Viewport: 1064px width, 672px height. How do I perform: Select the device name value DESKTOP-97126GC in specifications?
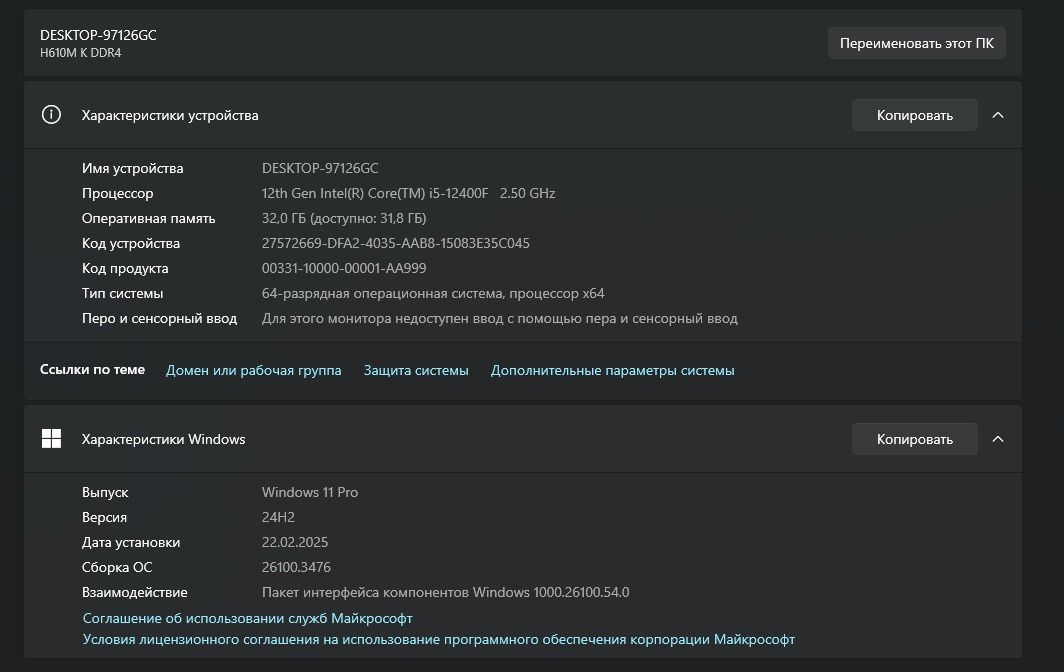320,168
